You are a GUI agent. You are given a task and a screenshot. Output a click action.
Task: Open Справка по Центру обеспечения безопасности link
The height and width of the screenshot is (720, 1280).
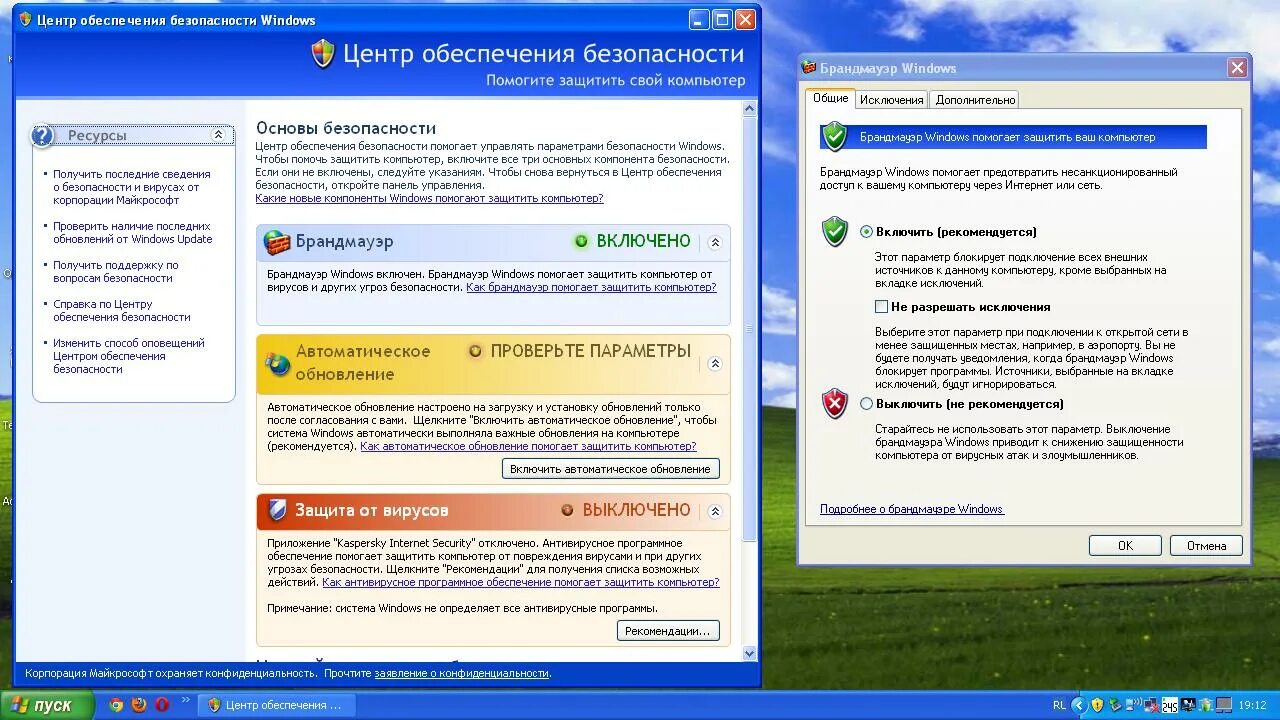[x=121, y=311]
